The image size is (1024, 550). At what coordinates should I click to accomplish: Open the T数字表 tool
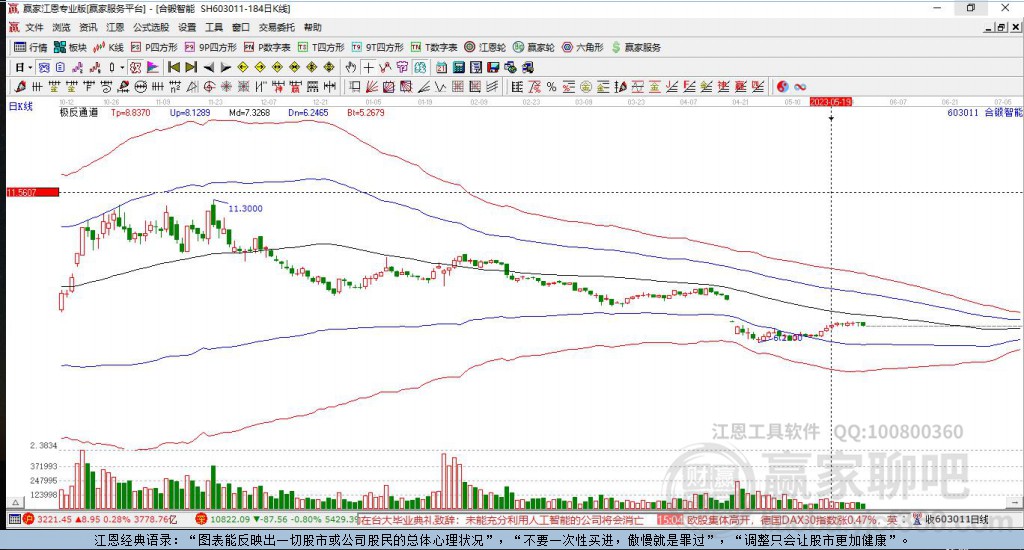434,47
